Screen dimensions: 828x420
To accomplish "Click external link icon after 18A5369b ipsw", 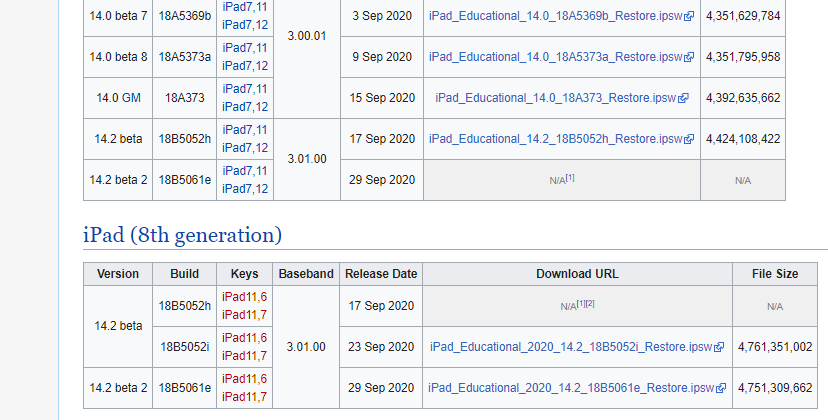I will pyautogui.click(x=689, y=16).
